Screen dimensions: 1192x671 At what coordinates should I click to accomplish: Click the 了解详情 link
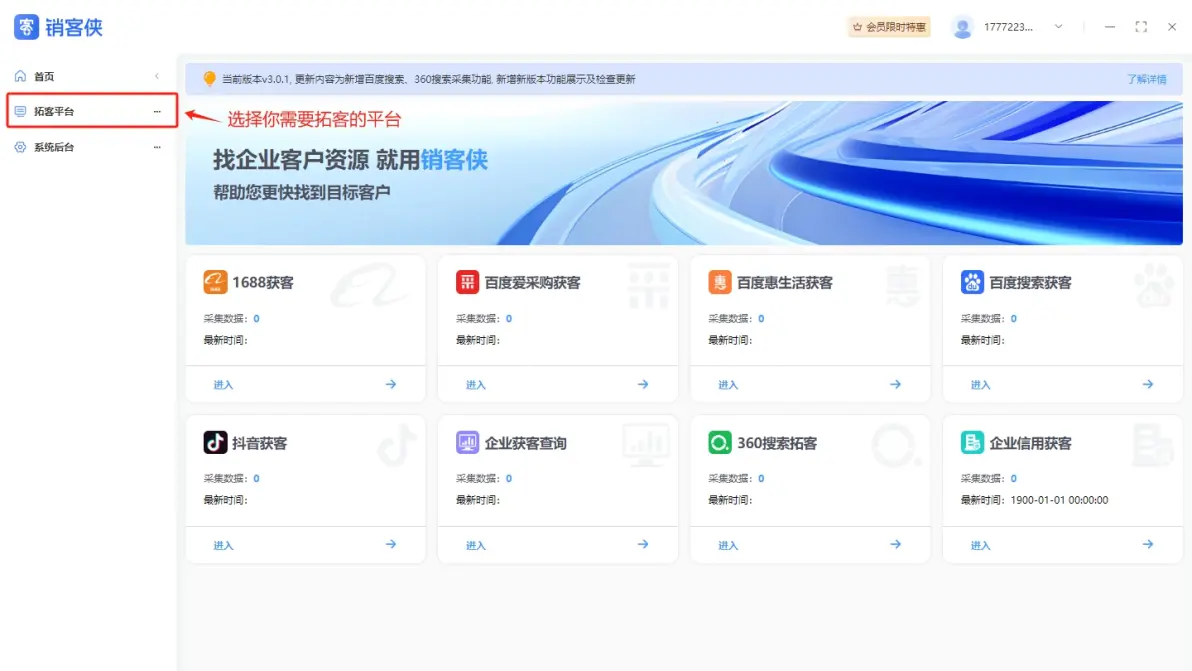1146,79
